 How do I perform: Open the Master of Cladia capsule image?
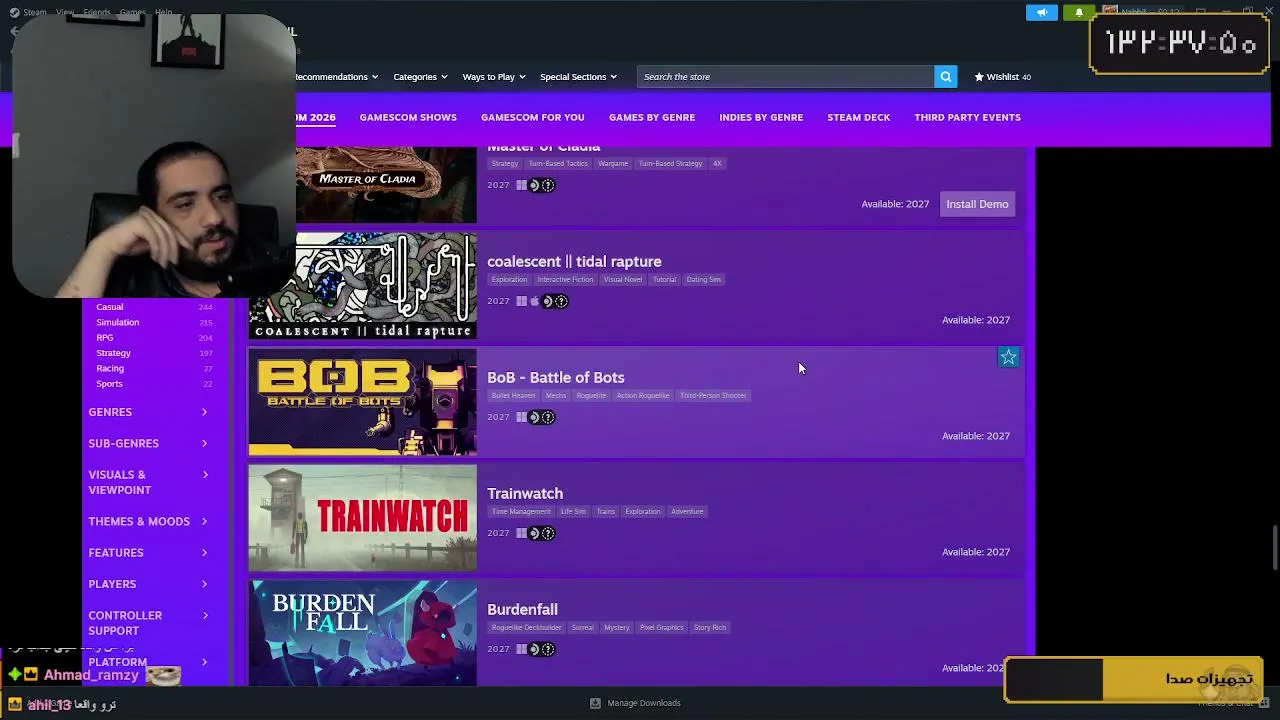(386, 185)
